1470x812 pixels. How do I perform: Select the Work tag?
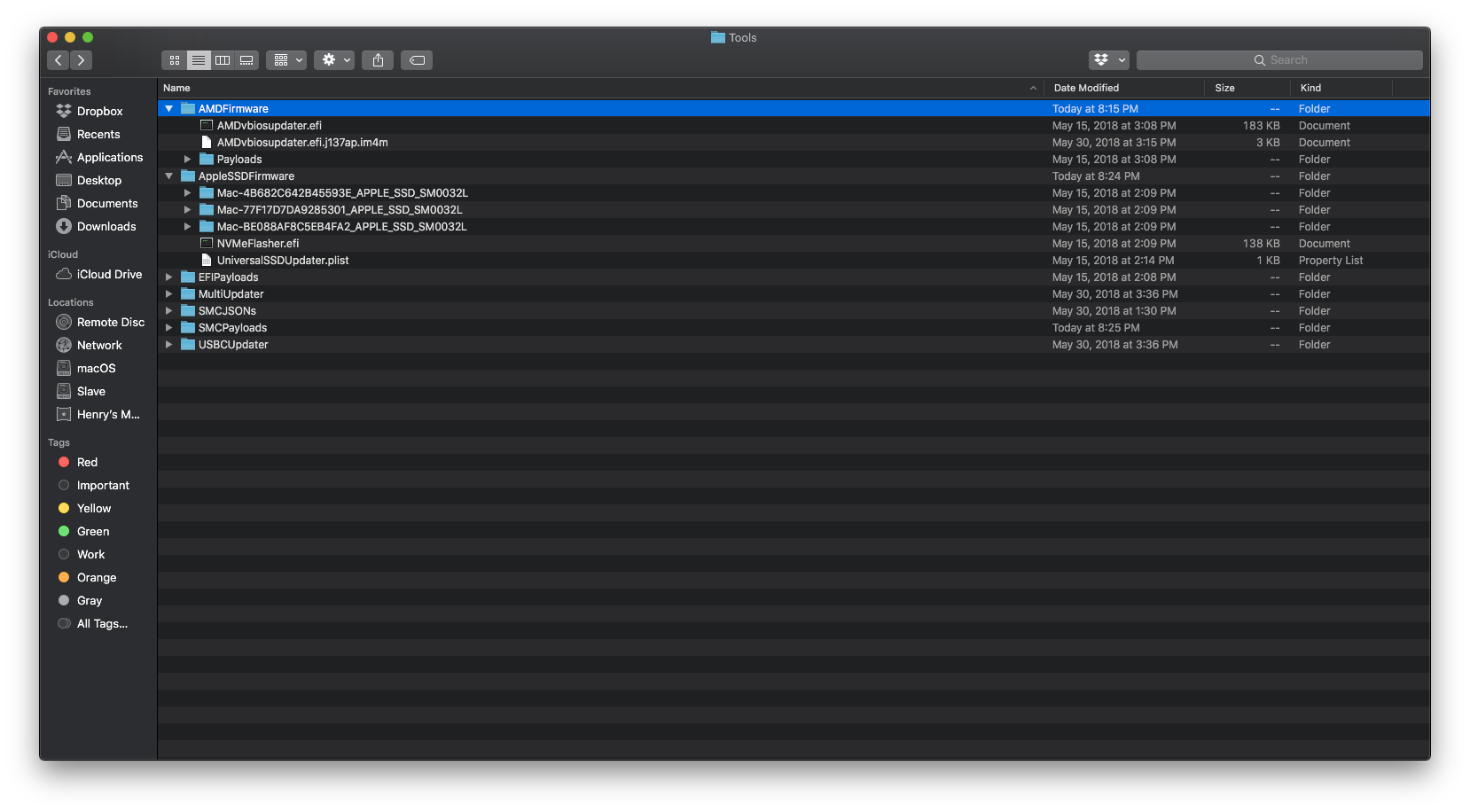tap(90, 555)
